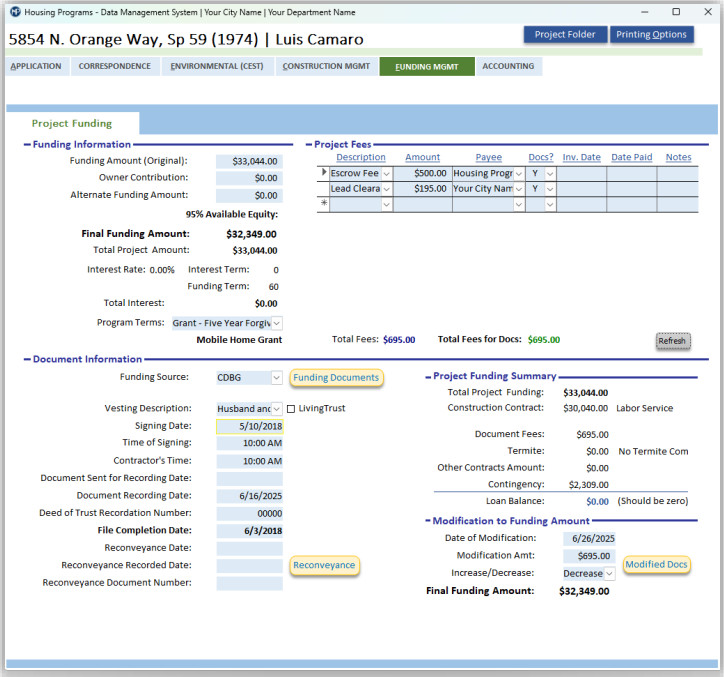Click the Deed of Trust Recordation Number field
The height and width of the screenshot is (677, 724).
click(249, 514)
